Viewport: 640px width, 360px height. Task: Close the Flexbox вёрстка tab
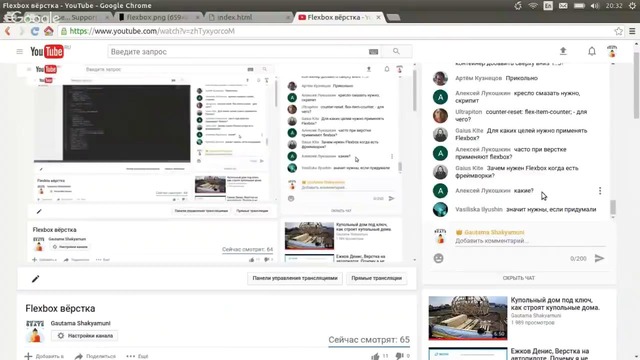(378, 17)
